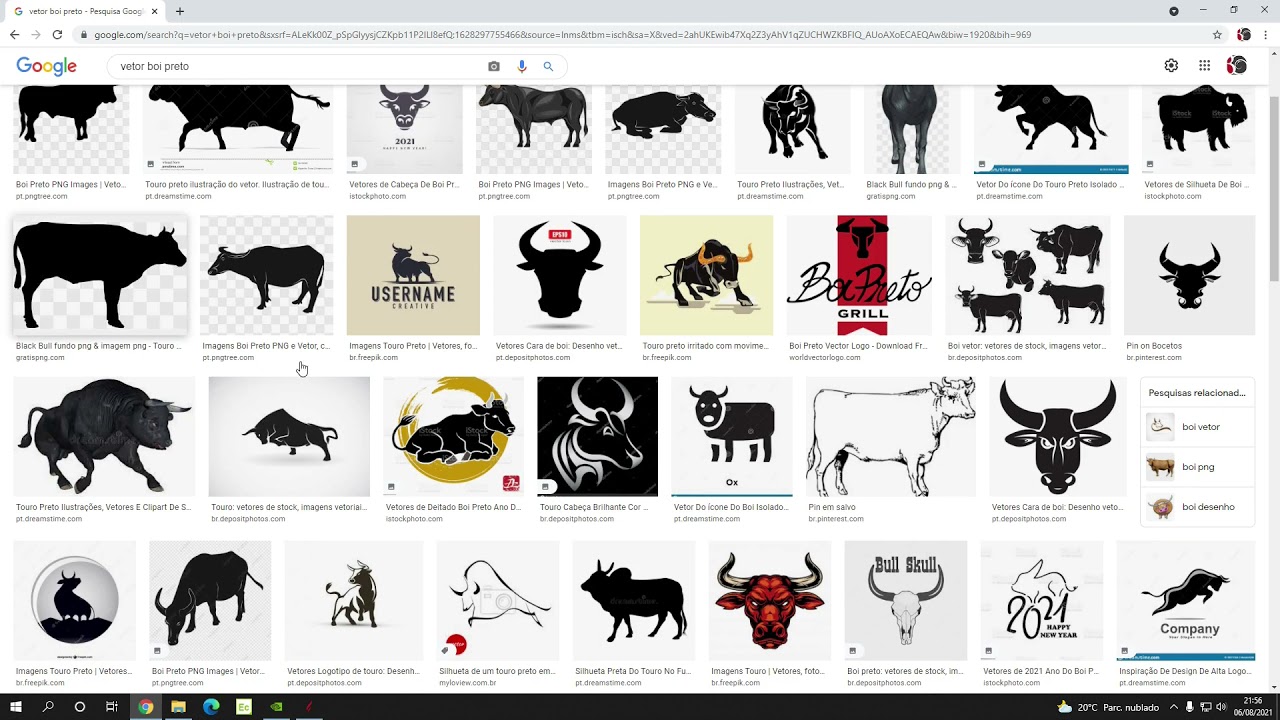The image size is (1280, 720).
Task: Open the Google apps grid
Action: click(x=1204, y=66)
